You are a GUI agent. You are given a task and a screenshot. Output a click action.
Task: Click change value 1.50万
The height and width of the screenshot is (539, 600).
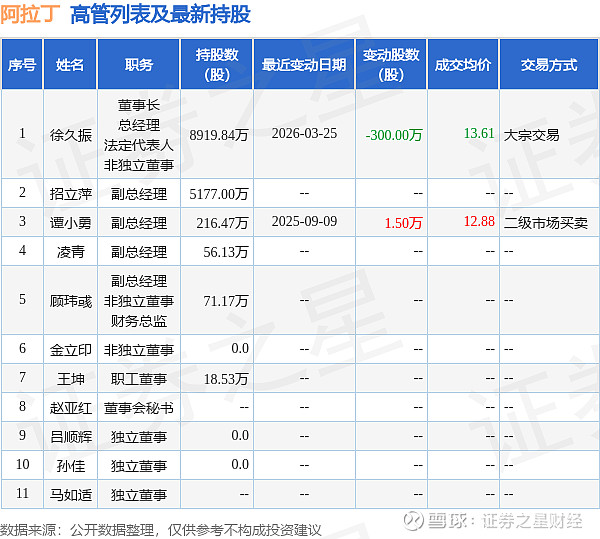click(x=403, y=223)
